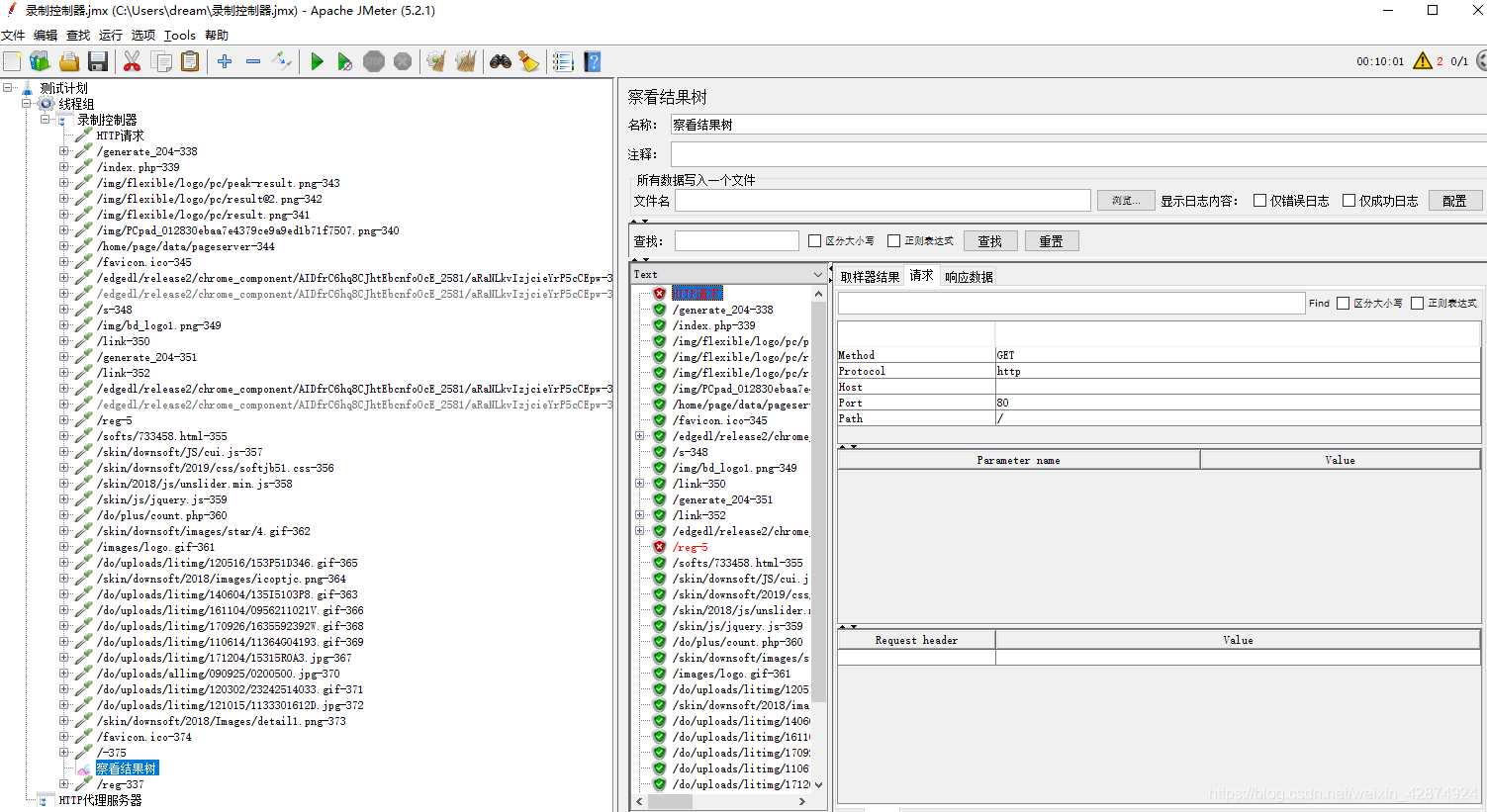Click the 重置 button
1487x812 pixels.
pos(1052,241)
